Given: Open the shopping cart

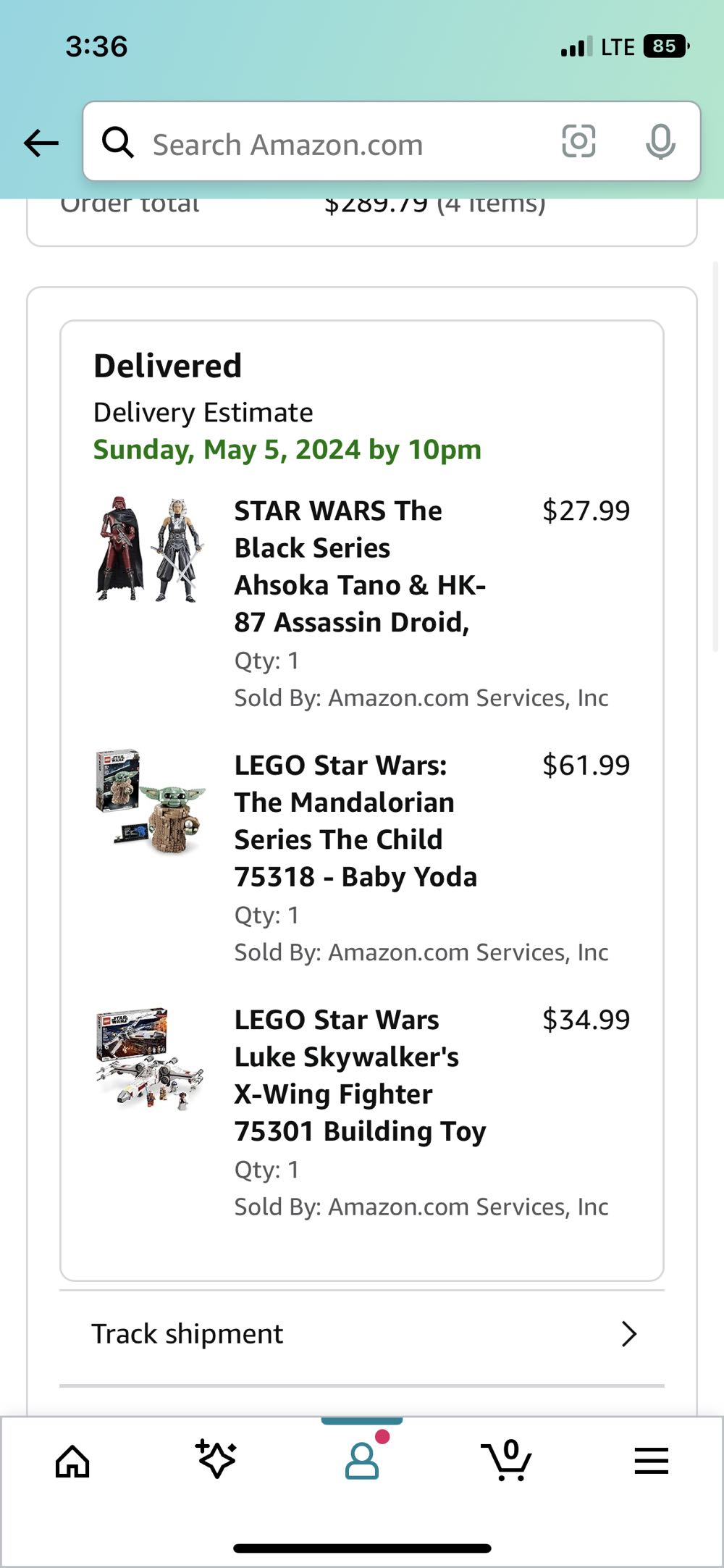Looking at the screenshot, I should pos(508,1461).
